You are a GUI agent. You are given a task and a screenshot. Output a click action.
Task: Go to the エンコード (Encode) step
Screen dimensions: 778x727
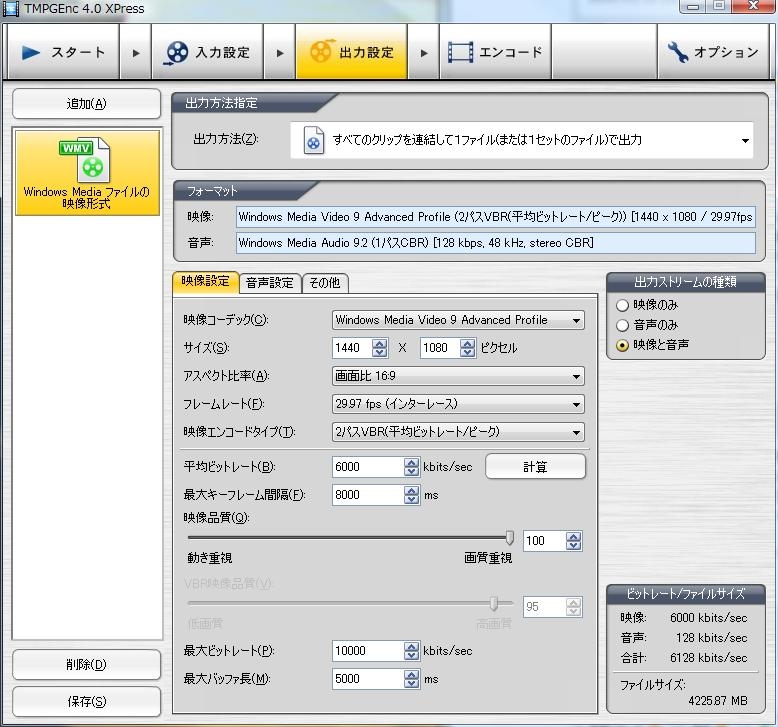[x=495, y=52]
